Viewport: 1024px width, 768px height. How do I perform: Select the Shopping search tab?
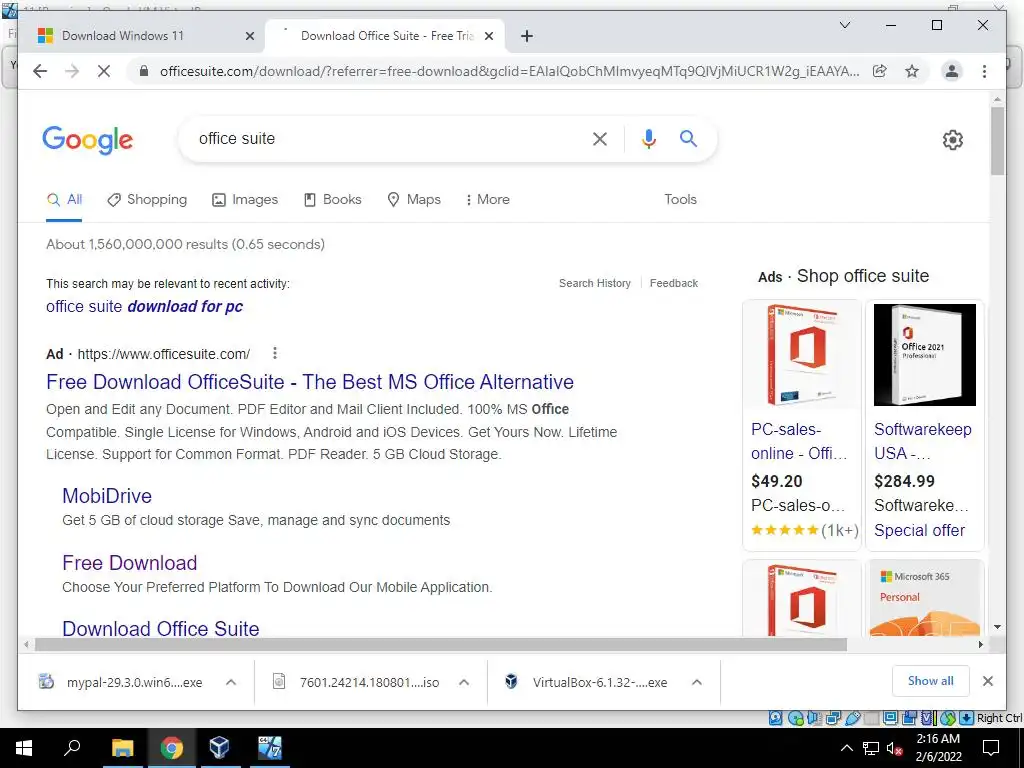point(147,200)
